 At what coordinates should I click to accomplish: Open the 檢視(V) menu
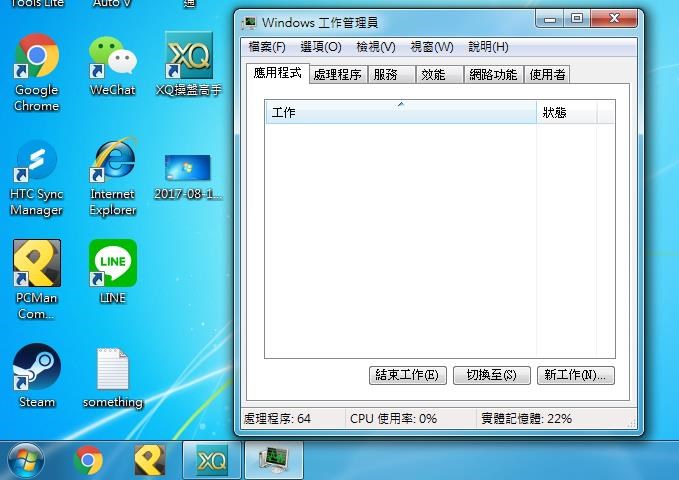[x=376, y=46]
